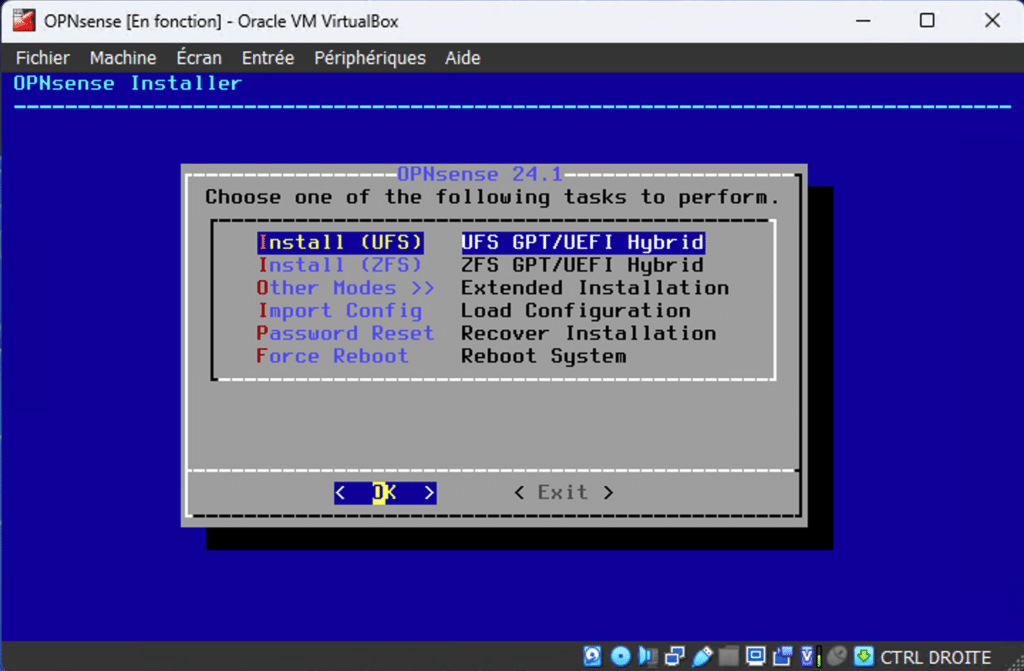Click the UFS GPT/UEFI Hybrid description

(583, 242)
